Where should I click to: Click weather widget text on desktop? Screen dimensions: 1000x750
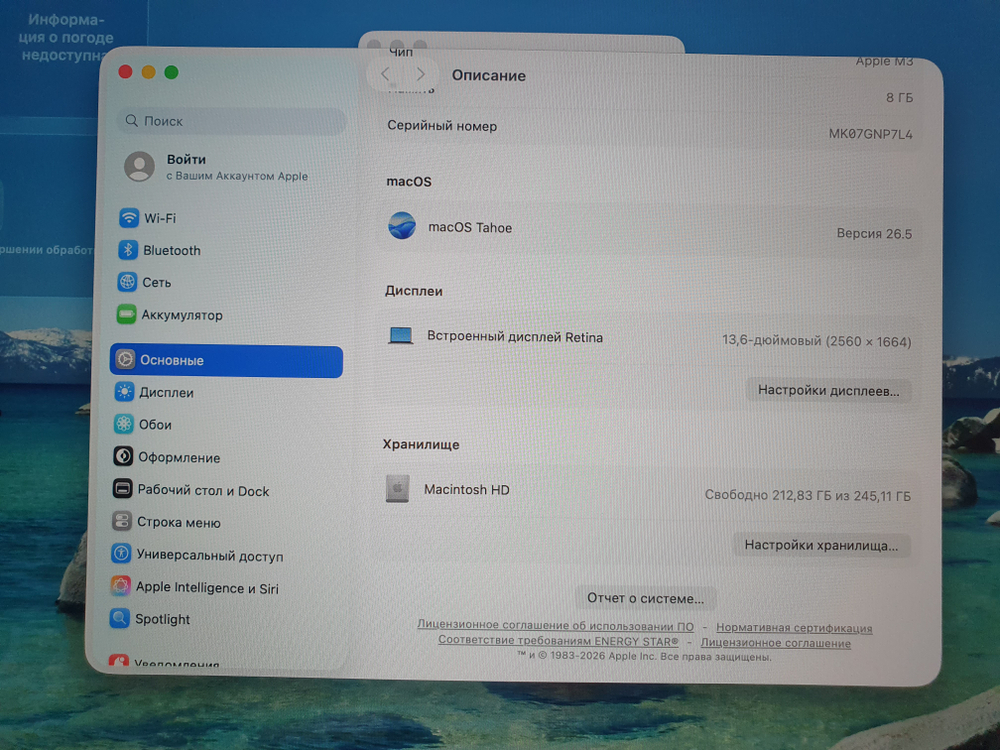click(65, 38)
